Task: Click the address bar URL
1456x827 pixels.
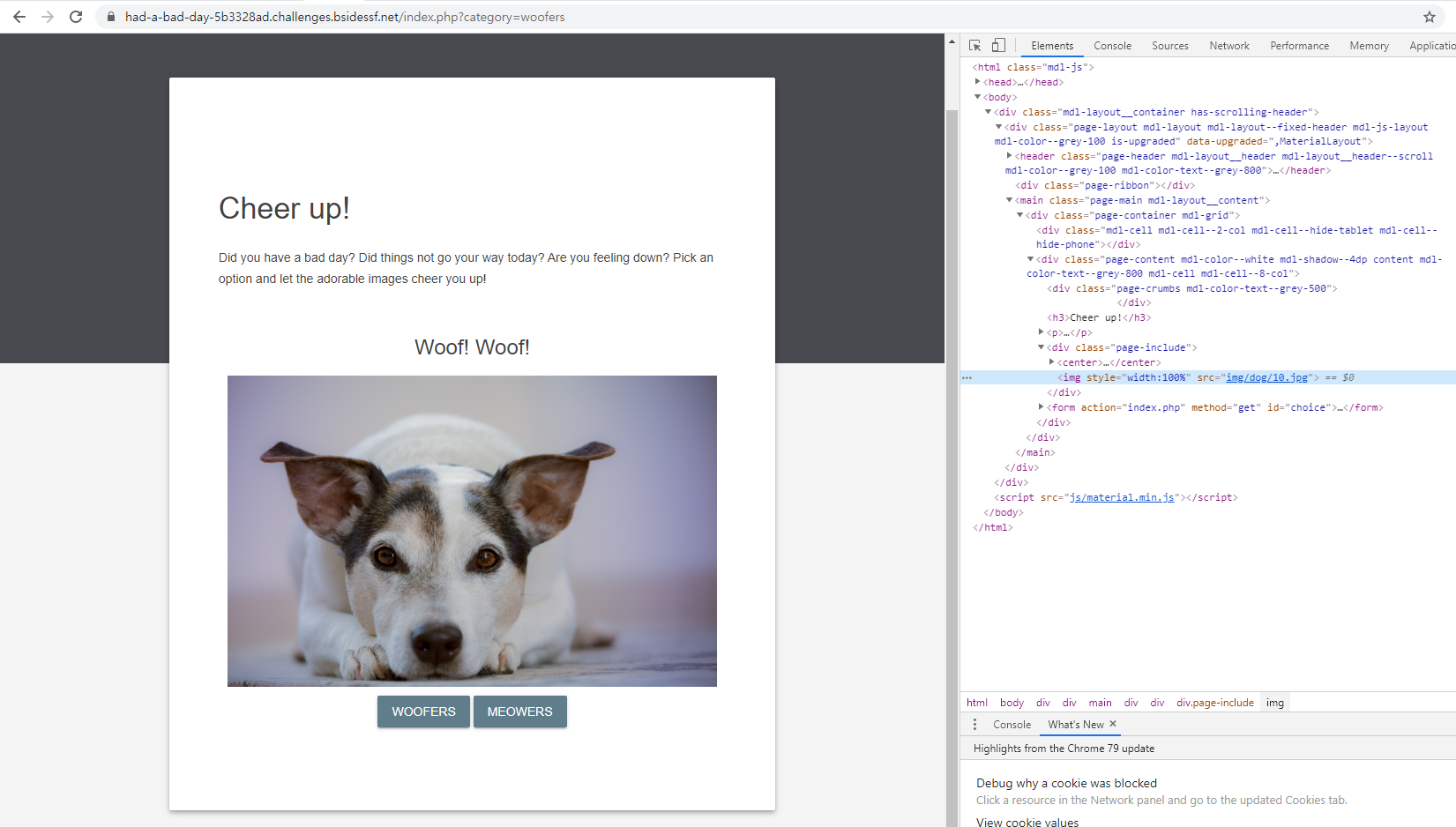Action: (x=345, y=17)
